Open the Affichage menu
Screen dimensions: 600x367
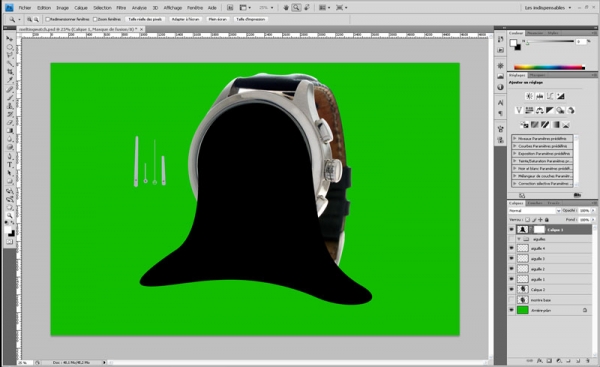point(173,8)
